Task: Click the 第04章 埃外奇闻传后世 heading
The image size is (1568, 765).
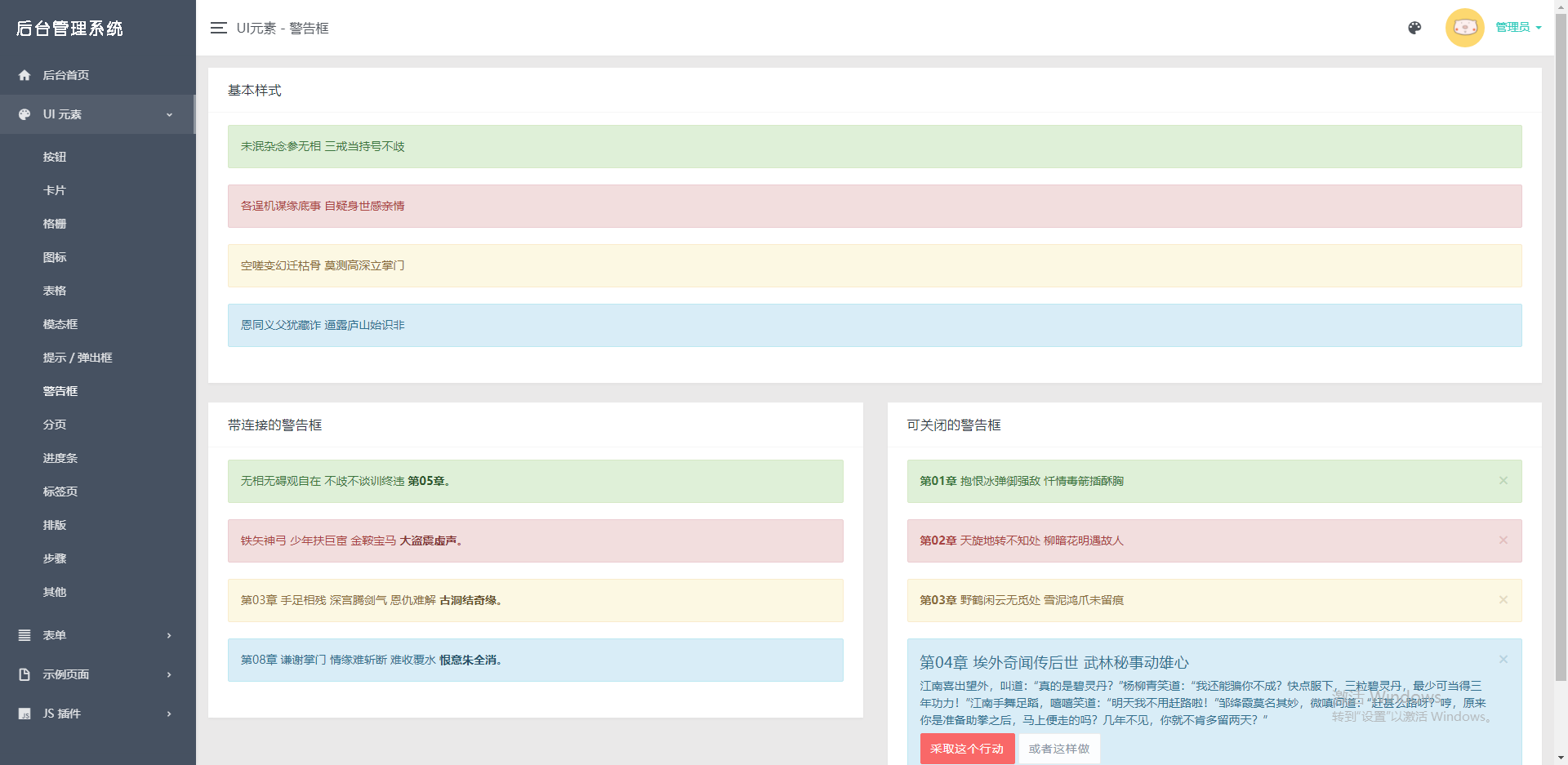Action: click(1054, 663)
